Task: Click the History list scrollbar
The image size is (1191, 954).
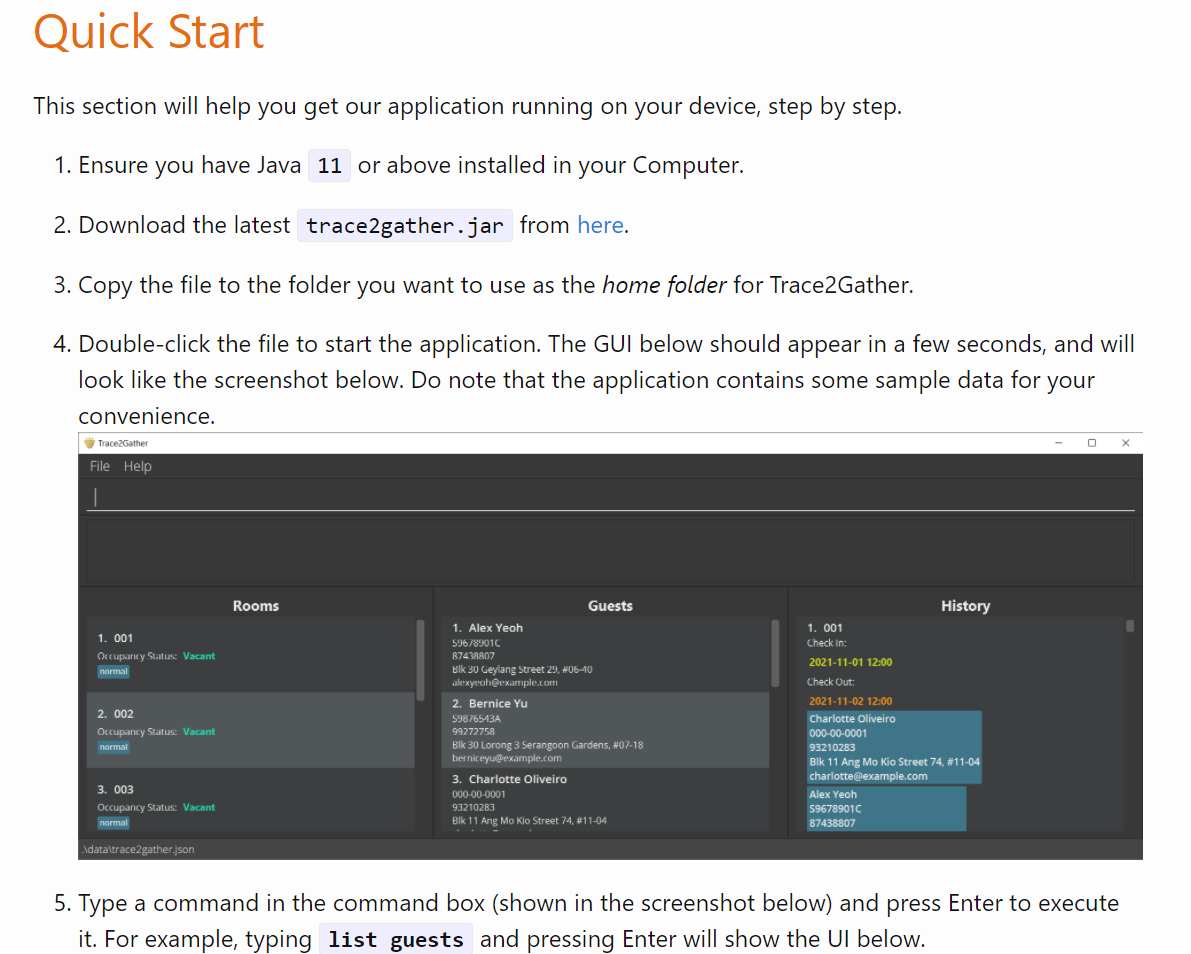Action: tap(1129, 627)
